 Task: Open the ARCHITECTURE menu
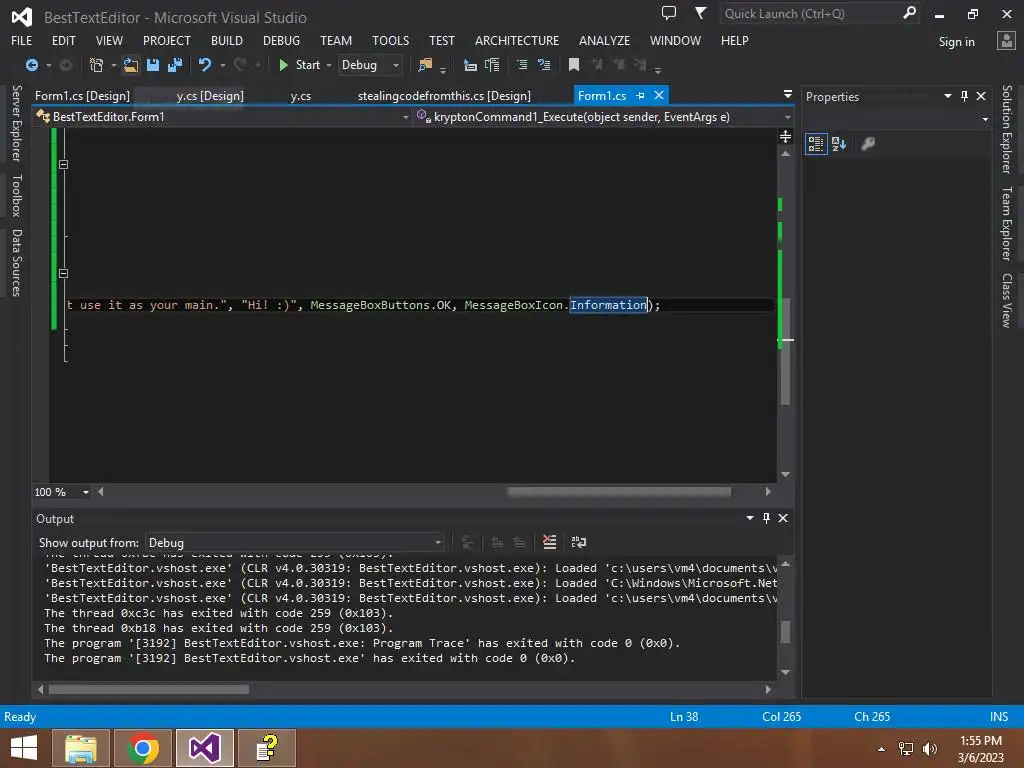click(x=517, y=40)
